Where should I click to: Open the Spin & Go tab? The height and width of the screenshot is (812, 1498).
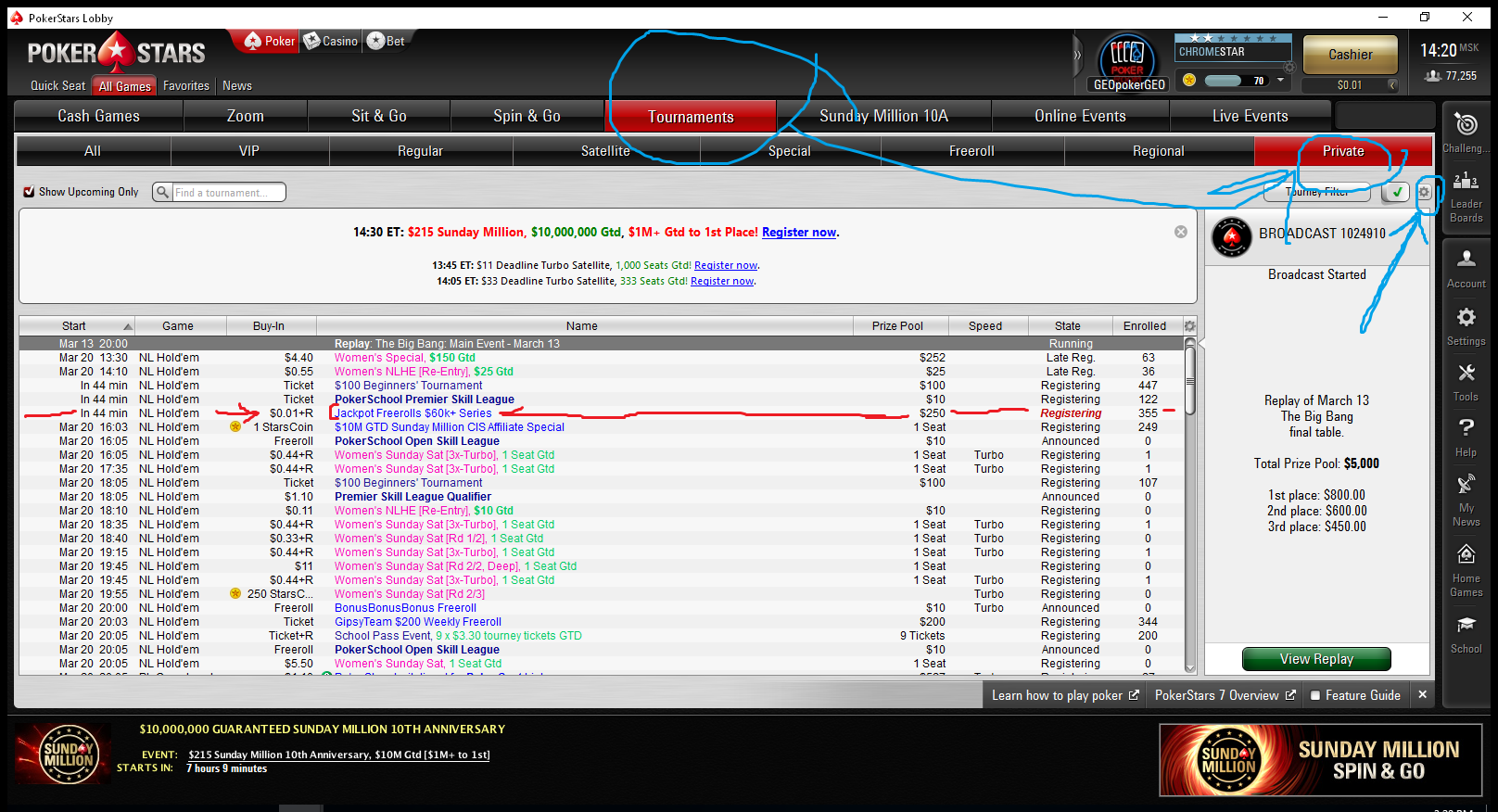click(x=527, y=116)
